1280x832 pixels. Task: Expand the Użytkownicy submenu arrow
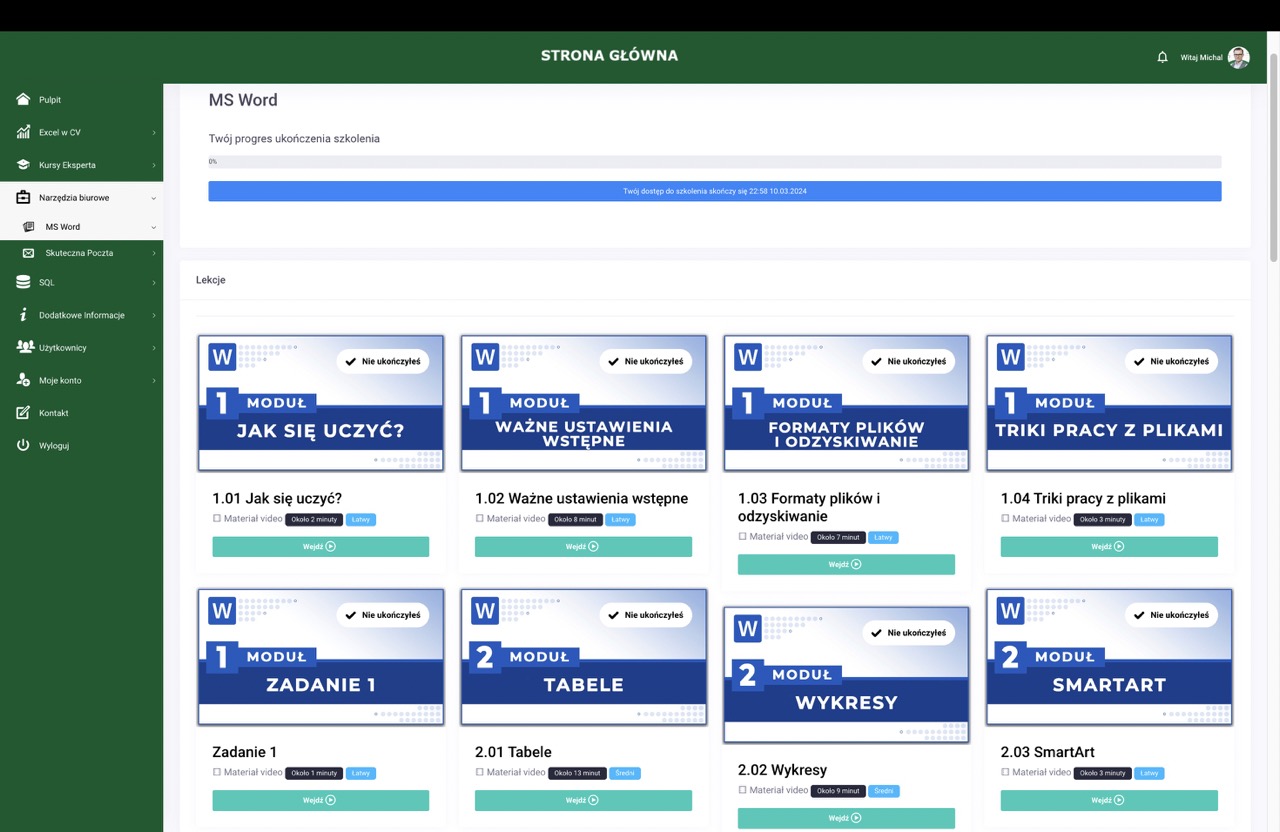[x=154, y=348]
